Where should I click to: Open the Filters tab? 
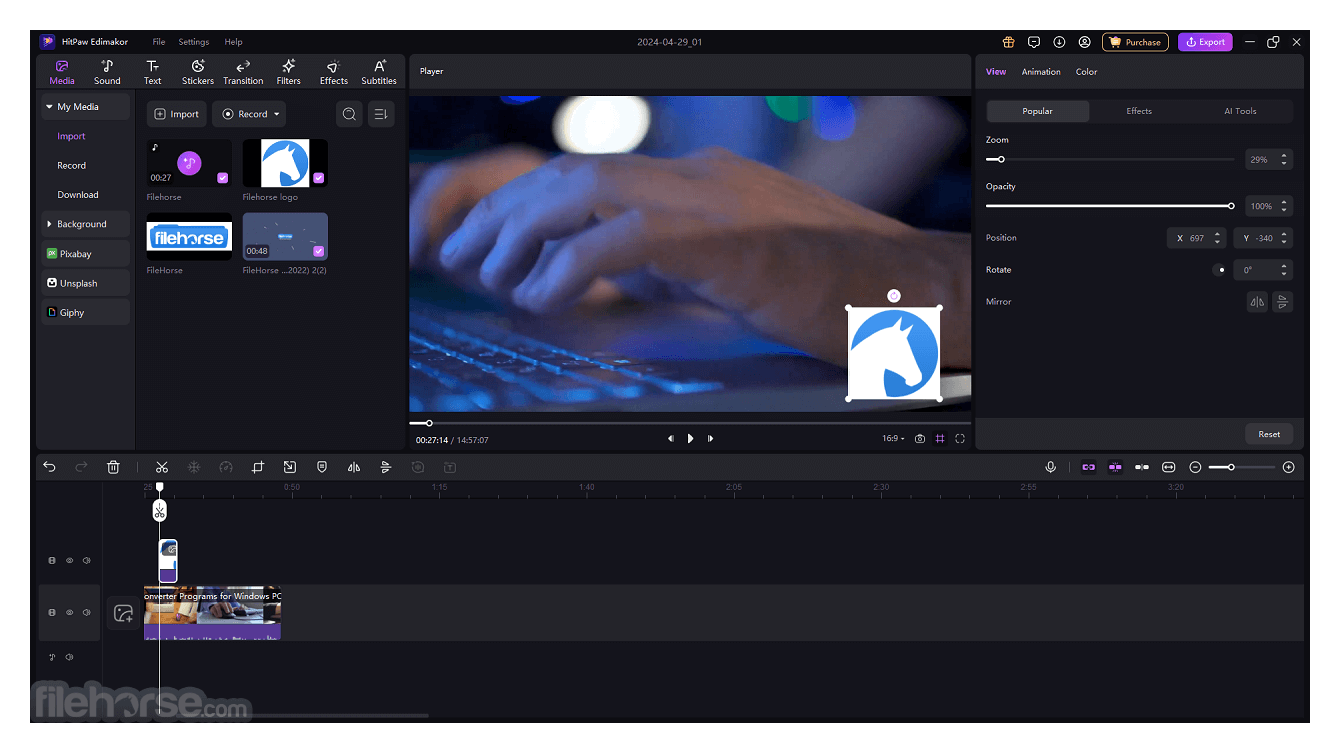(289, 72)
